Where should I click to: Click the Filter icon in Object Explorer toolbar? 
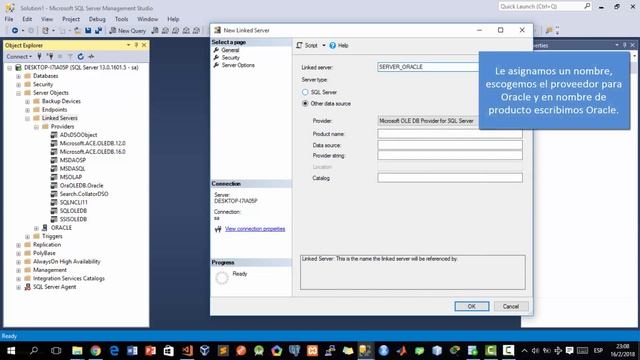pos(70,56)
